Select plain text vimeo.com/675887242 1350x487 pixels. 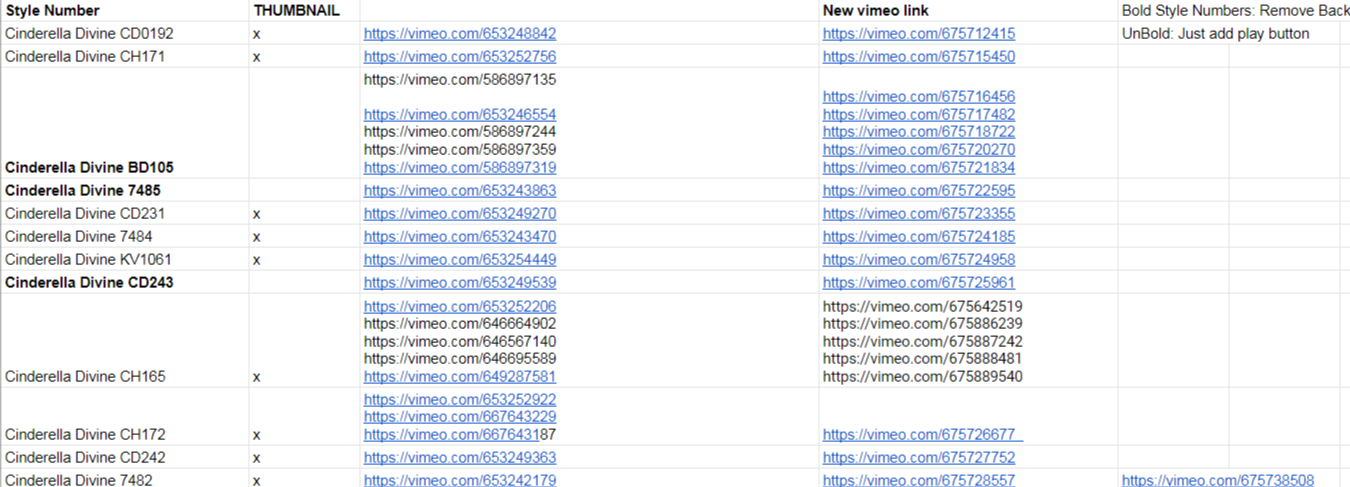coord(923,342)
